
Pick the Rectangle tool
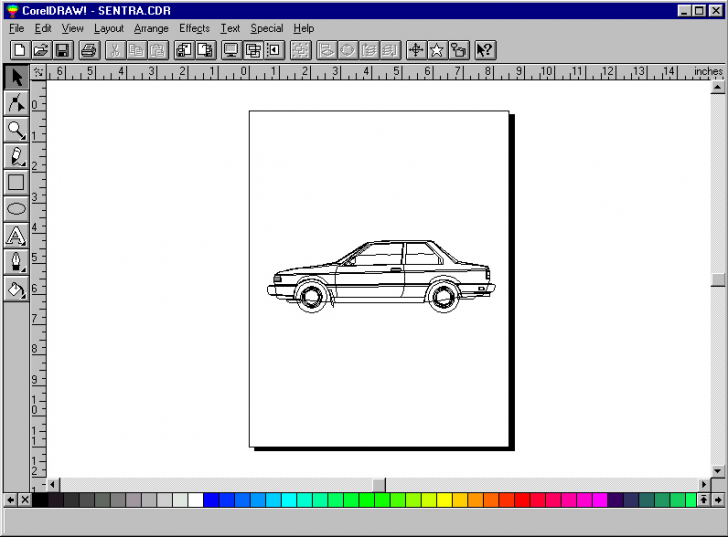tap(16, 182)
